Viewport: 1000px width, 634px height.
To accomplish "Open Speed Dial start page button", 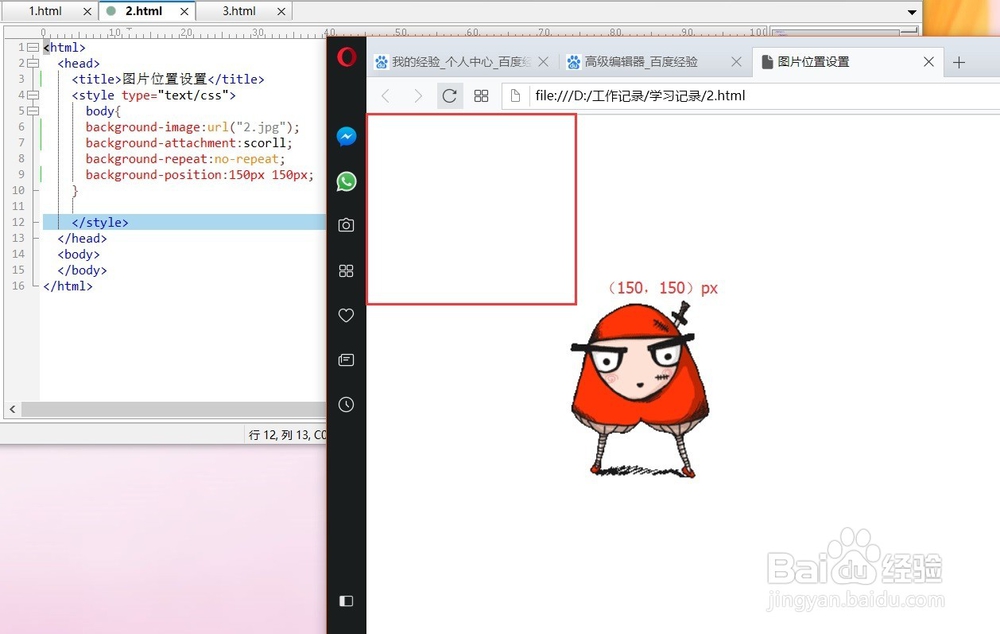I will click(482, 96).
